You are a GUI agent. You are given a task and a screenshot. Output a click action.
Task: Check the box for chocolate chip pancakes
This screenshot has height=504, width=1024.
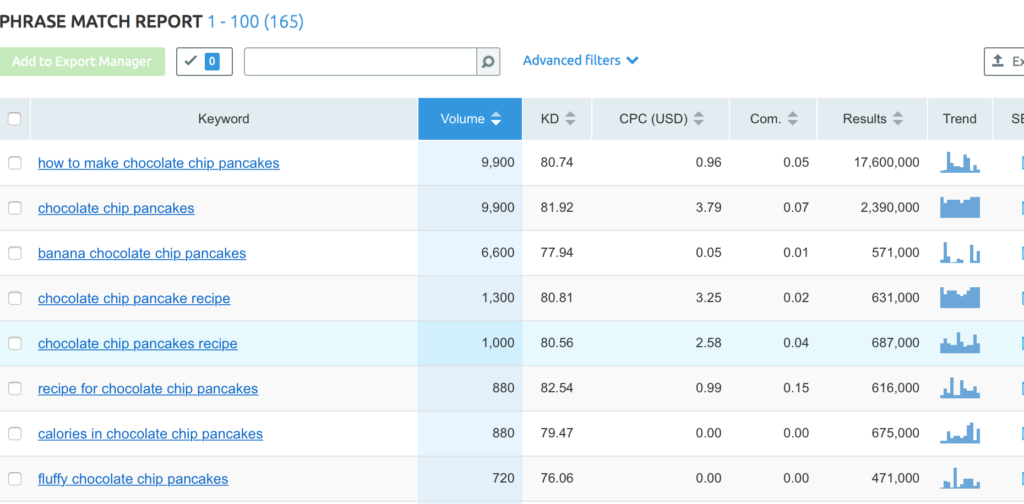14,208
